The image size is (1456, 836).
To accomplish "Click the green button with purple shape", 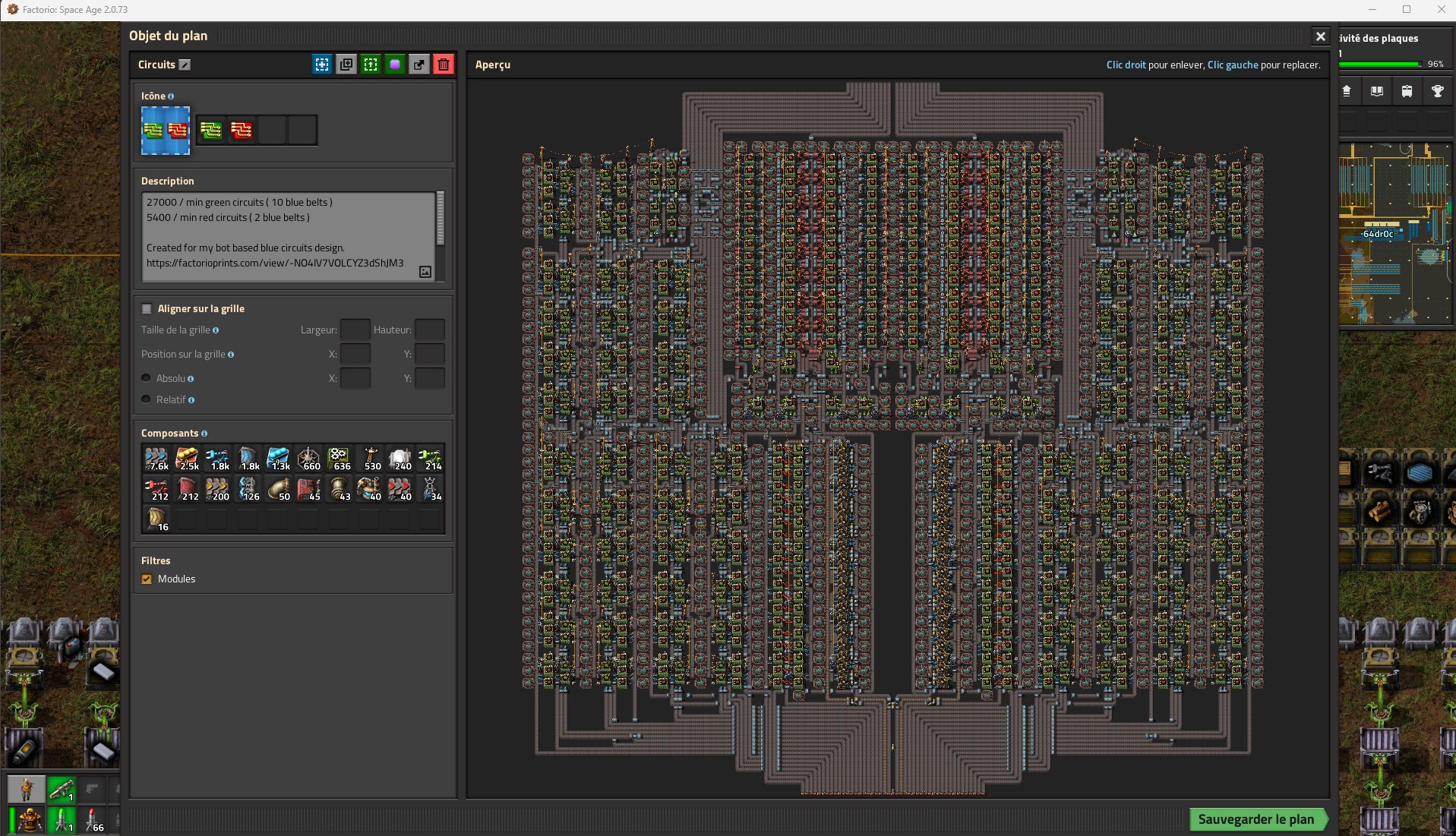I will 395,65.
